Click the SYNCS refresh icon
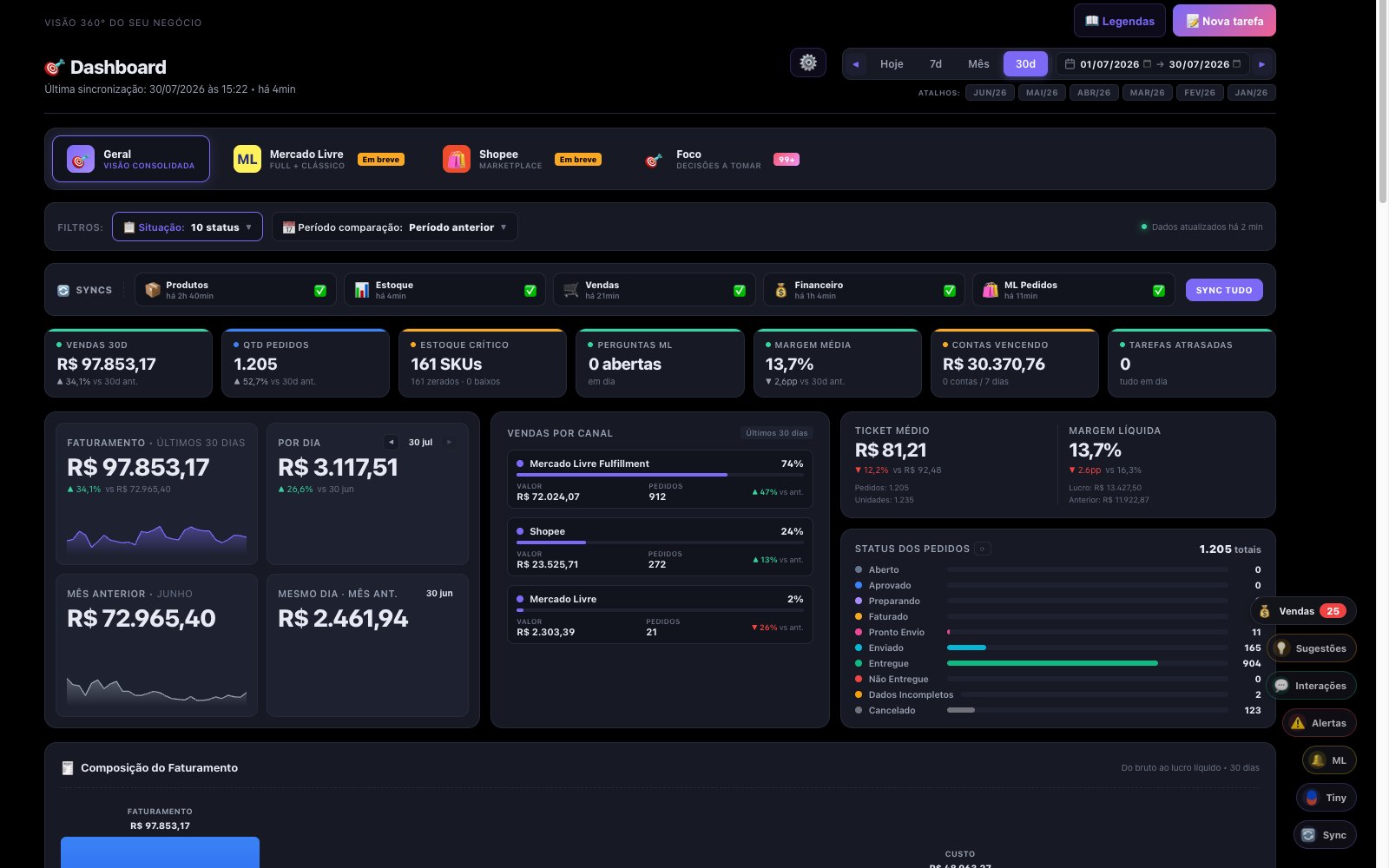This screenshot has width=1389, height=868. tap(63, 291)
